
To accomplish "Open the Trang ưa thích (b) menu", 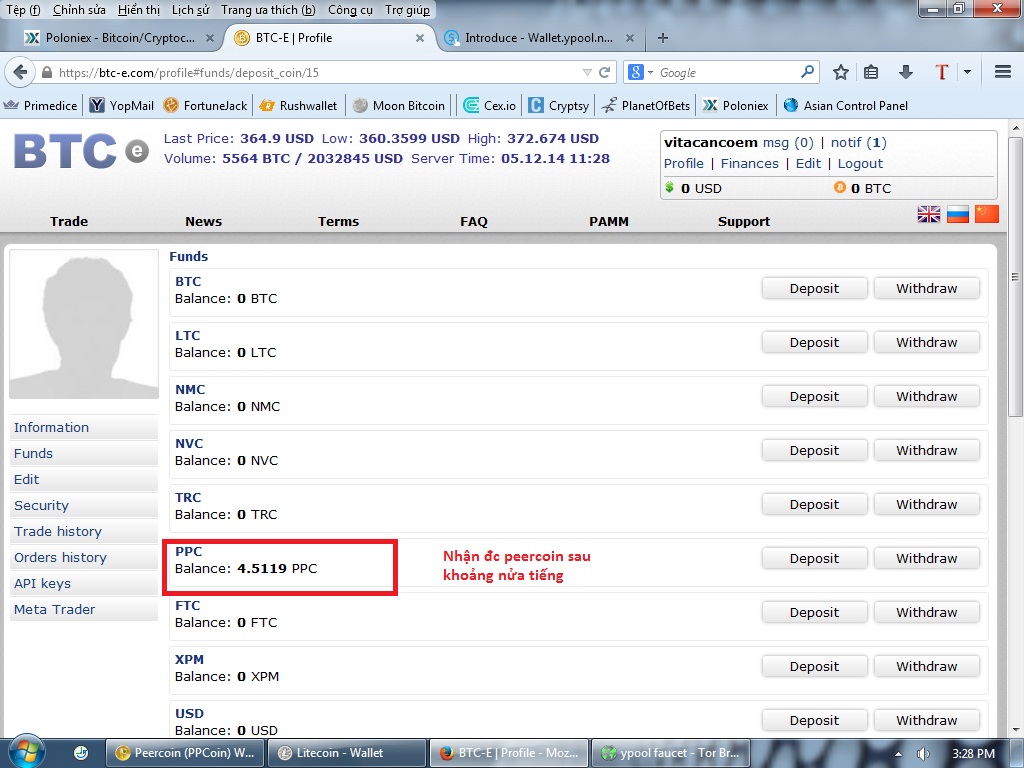I will 268,10.
